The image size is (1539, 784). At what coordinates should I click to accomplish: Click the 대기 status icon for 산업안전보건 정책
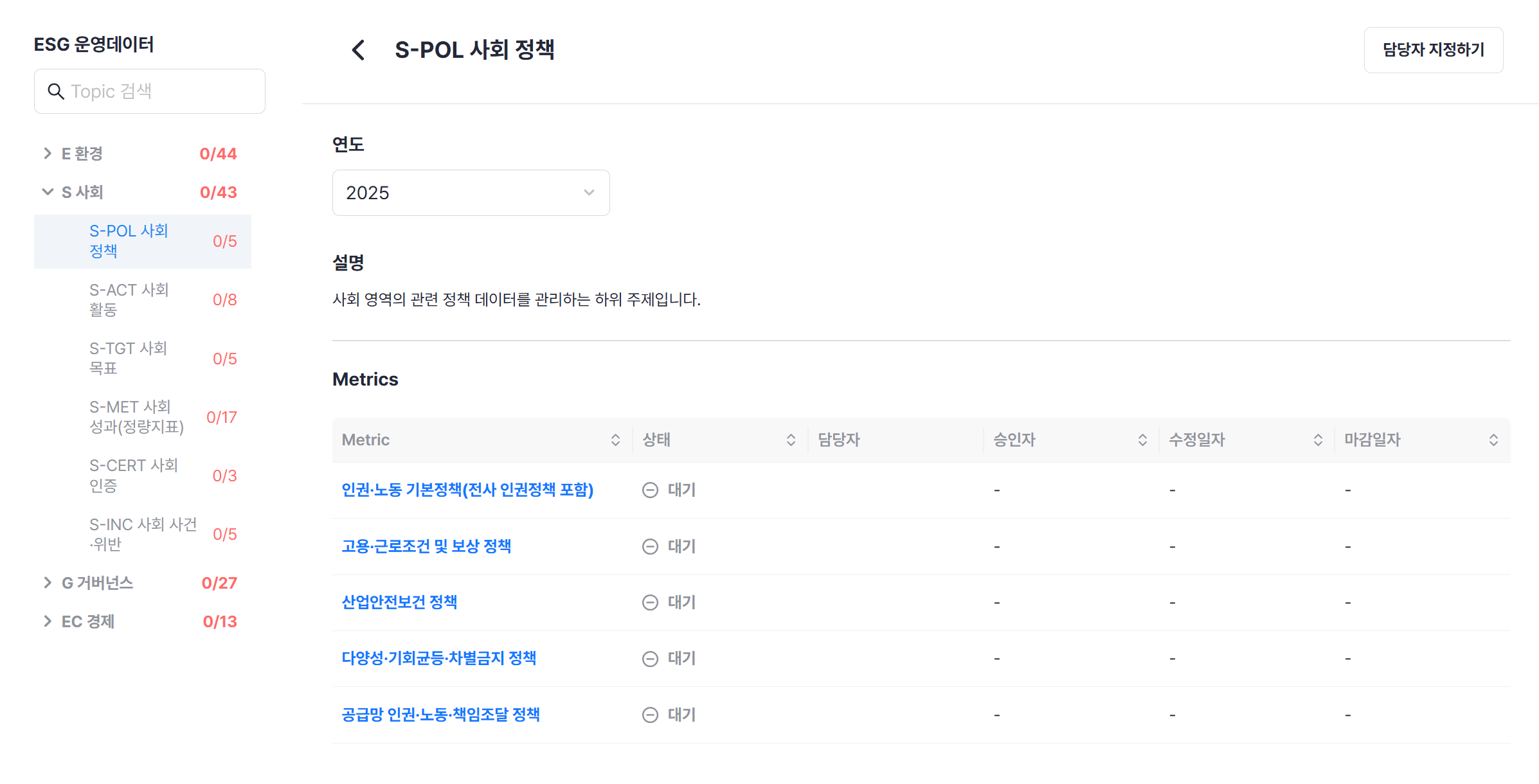pos(651,602)
